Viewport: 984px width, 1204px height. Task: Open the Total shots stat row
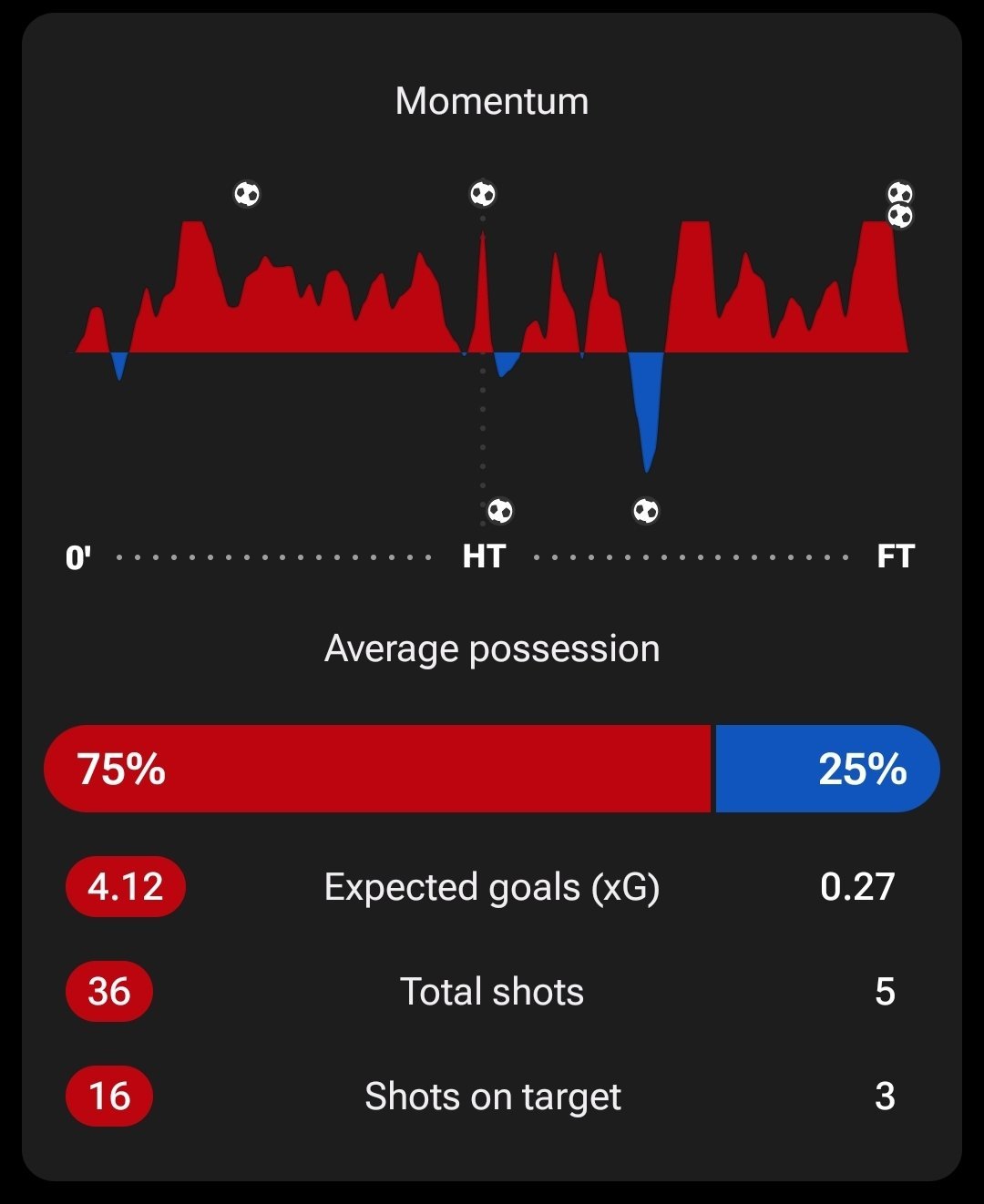[492, 991]
